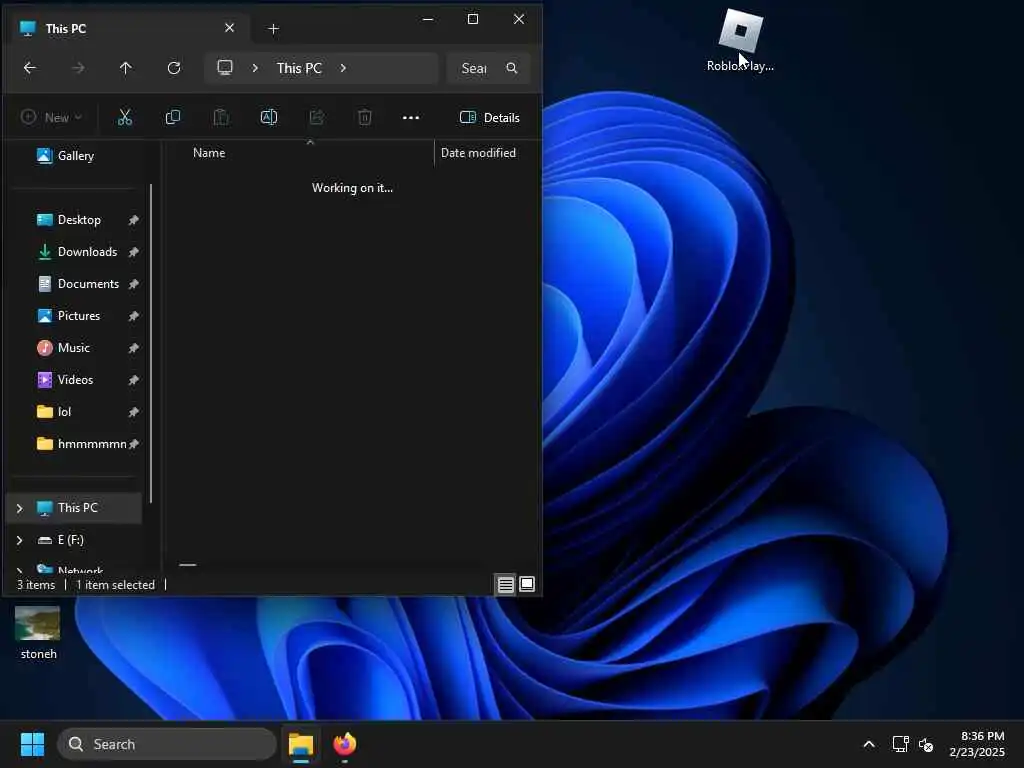Unpin Downloads using its pin icon
Screen dimensions: 1024x768
pos(133,252)
